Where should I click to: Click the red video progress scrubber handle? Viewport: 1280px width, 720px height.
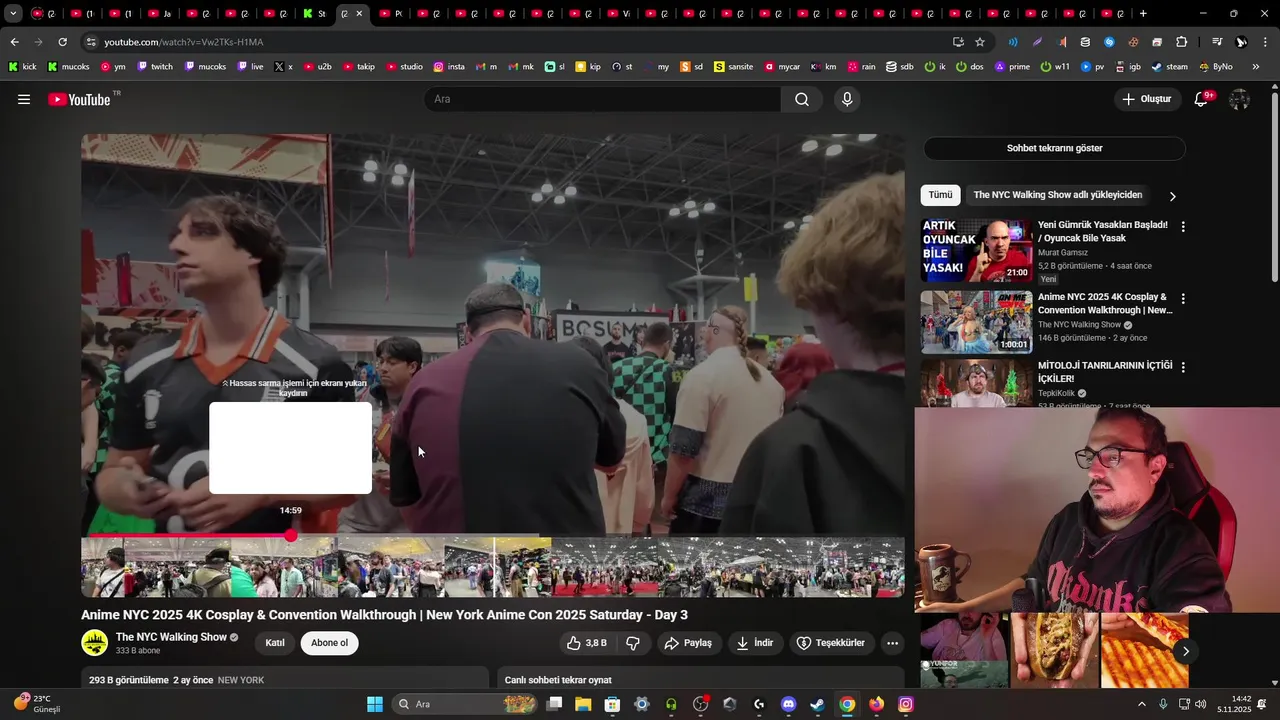(x=290, y=536)
